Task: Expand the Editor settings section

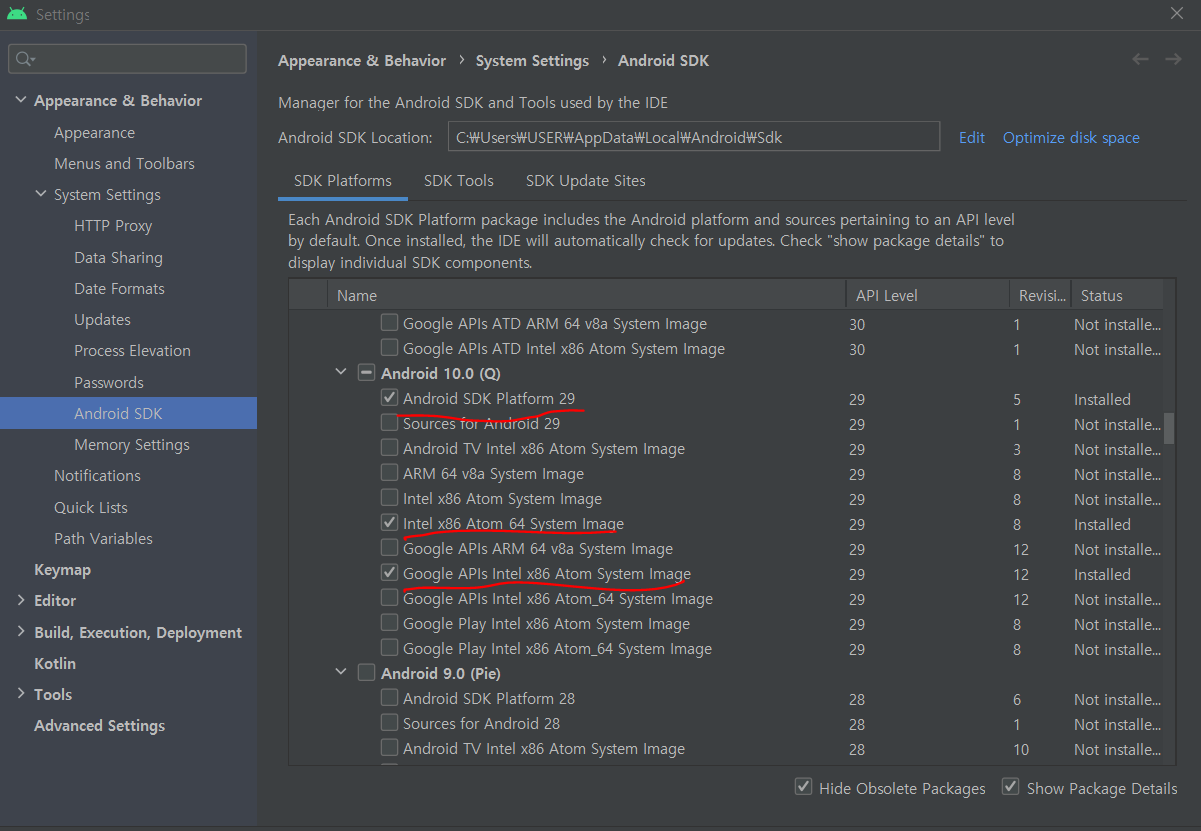Action: coord(20,601)
